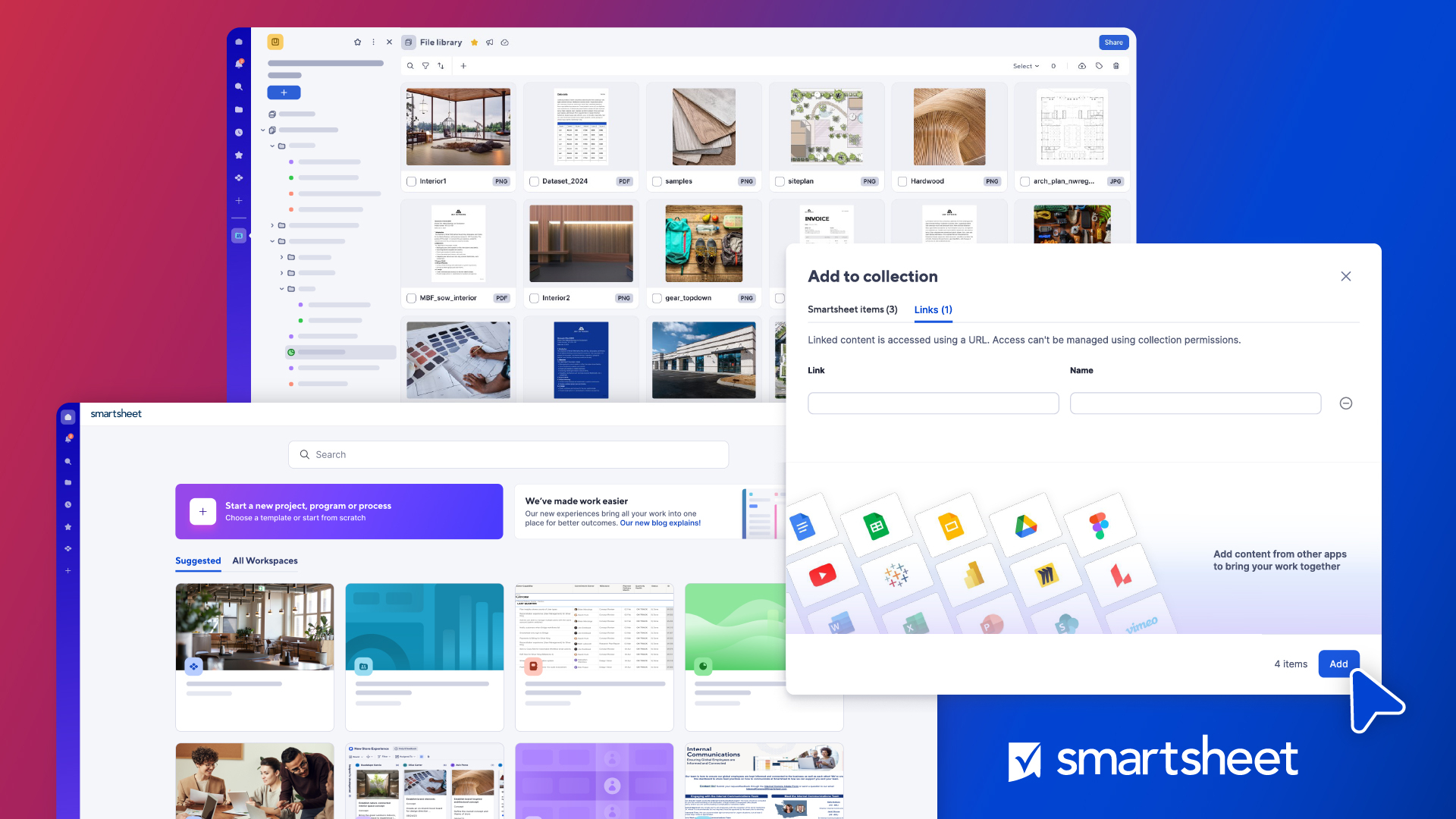Unstar the File library favorite star
The height and width of the screenshot is (819, 1456).
474,42
